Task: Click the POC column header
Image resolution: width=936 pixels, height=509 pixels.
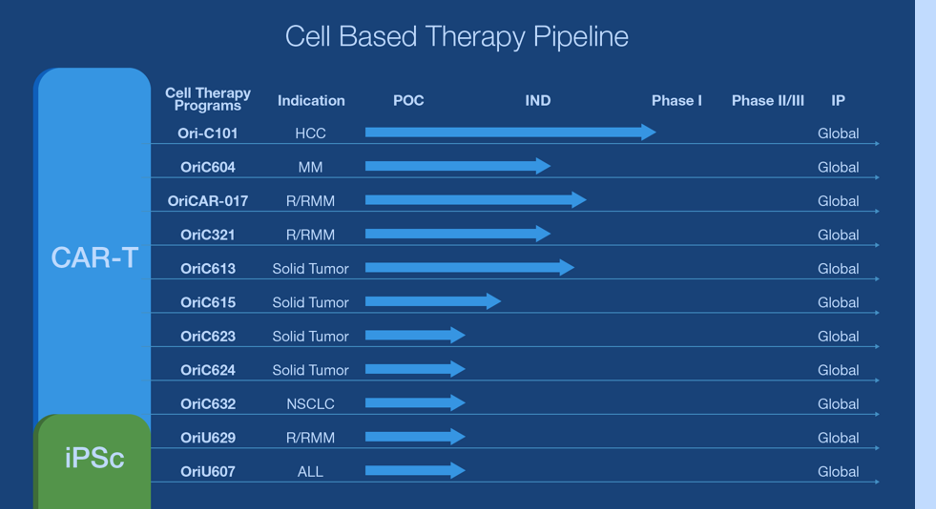Action: click(408, 100)
